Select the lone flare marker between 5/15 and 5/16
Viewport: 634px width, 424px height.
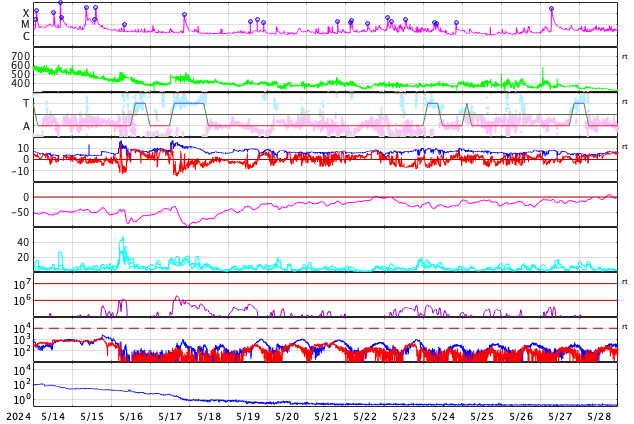coord(125,25)
